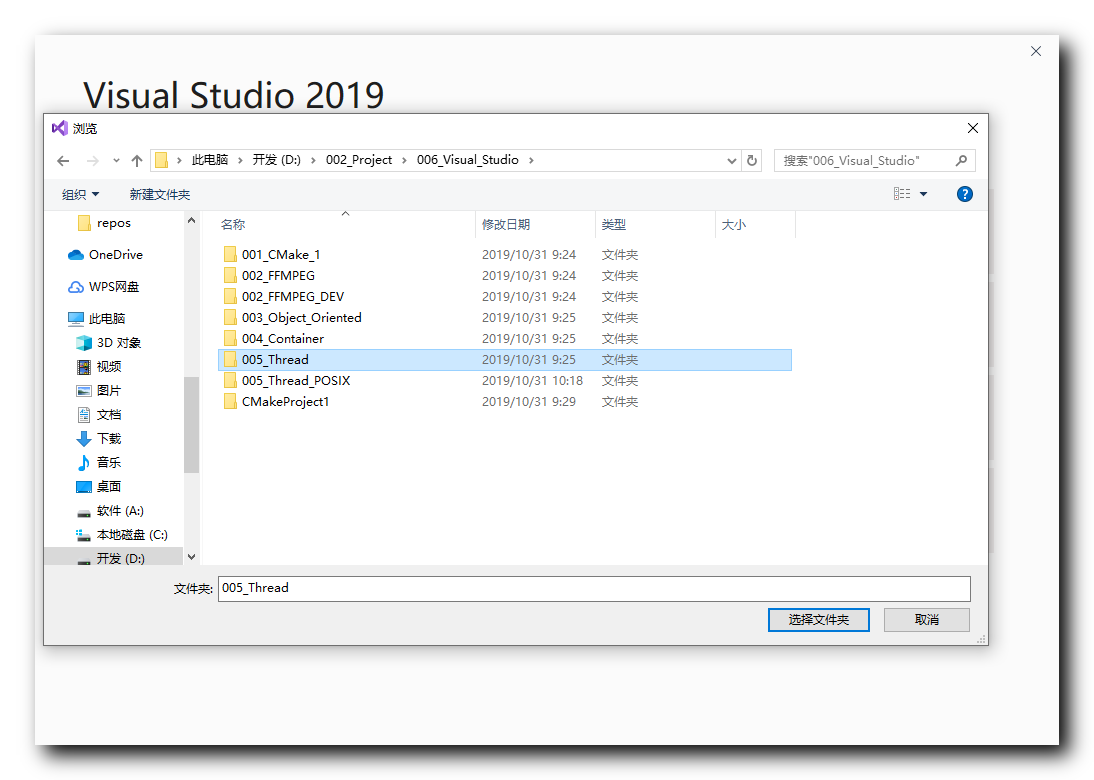Viewport: 1094px width, 780px height.
Task: Go back using the back arrow
Action: [x=63, y=161]
